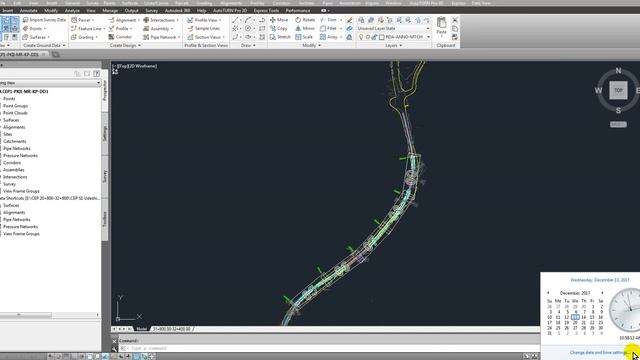The width and height of the screenshot is (640, 360).
Task: Toggle the layer lock icon
Action: click(x=374, y=37)
